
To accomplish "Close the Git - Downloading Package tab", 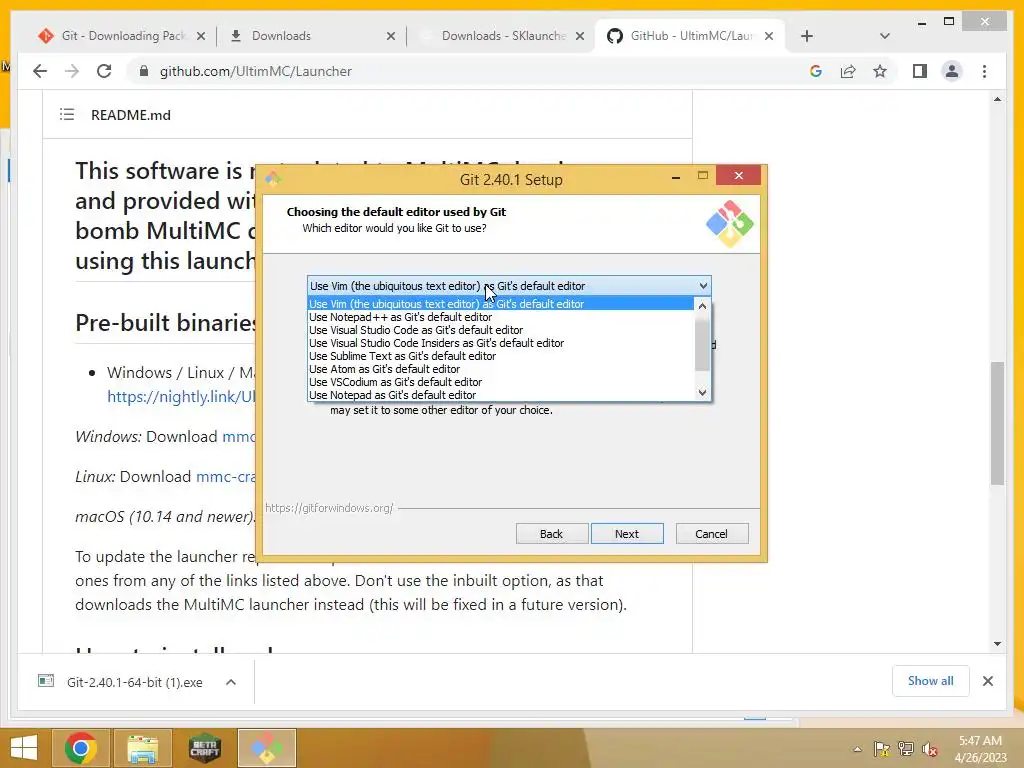I will point(201,36).
